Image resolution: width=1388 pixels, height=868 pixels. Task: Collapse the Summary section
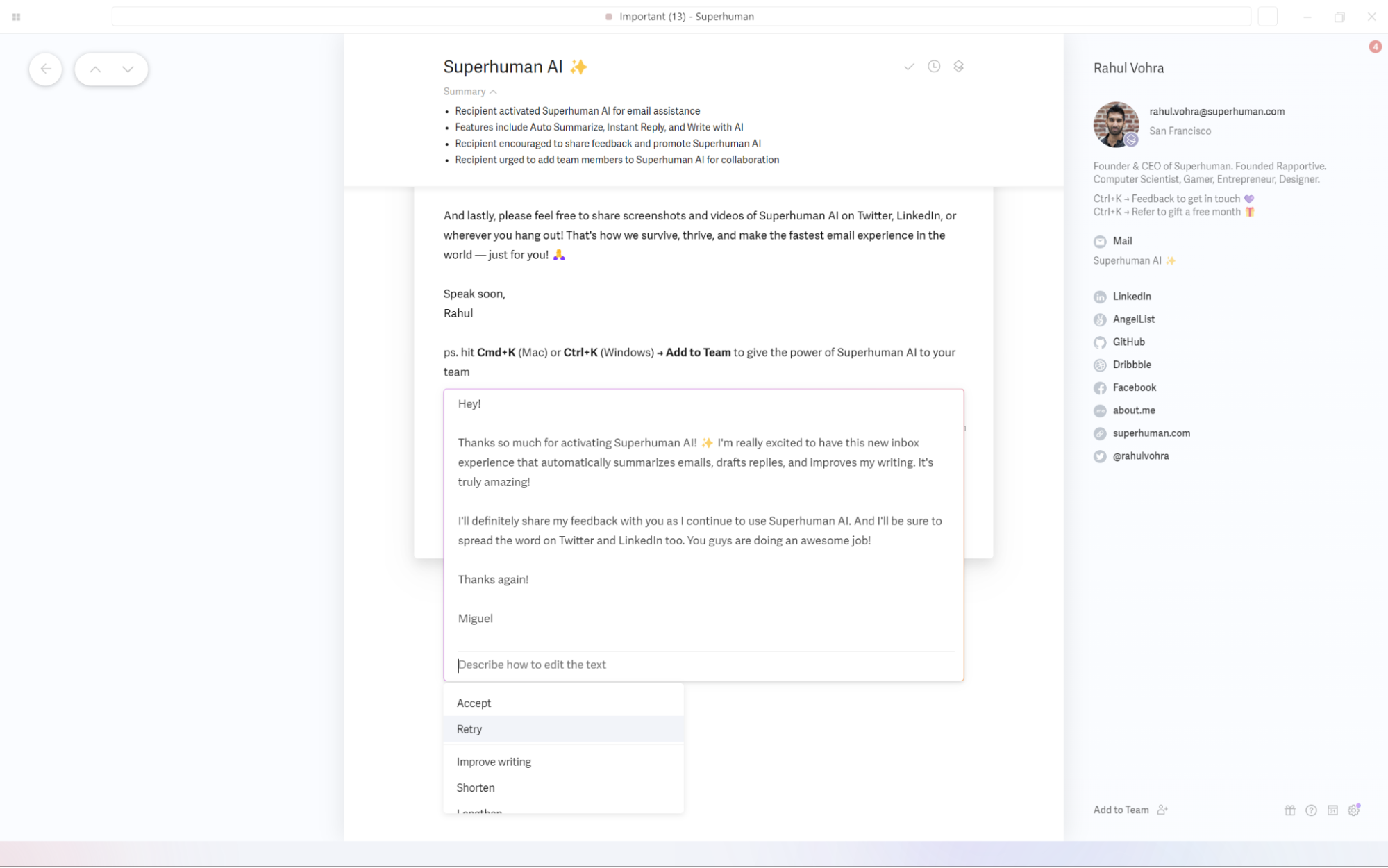(469, 91)
